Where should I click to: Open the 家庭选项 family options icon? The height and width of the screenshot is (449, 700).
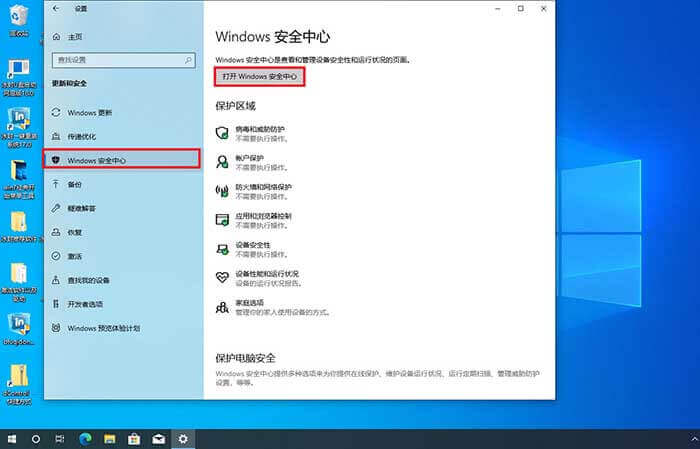tap(222, 306)
